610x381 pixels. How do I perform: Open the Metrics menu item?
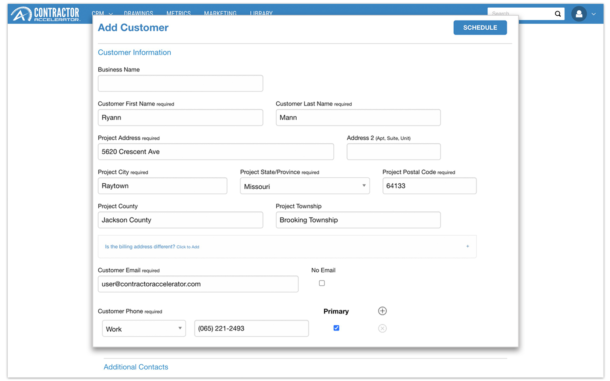coord(179,13)
